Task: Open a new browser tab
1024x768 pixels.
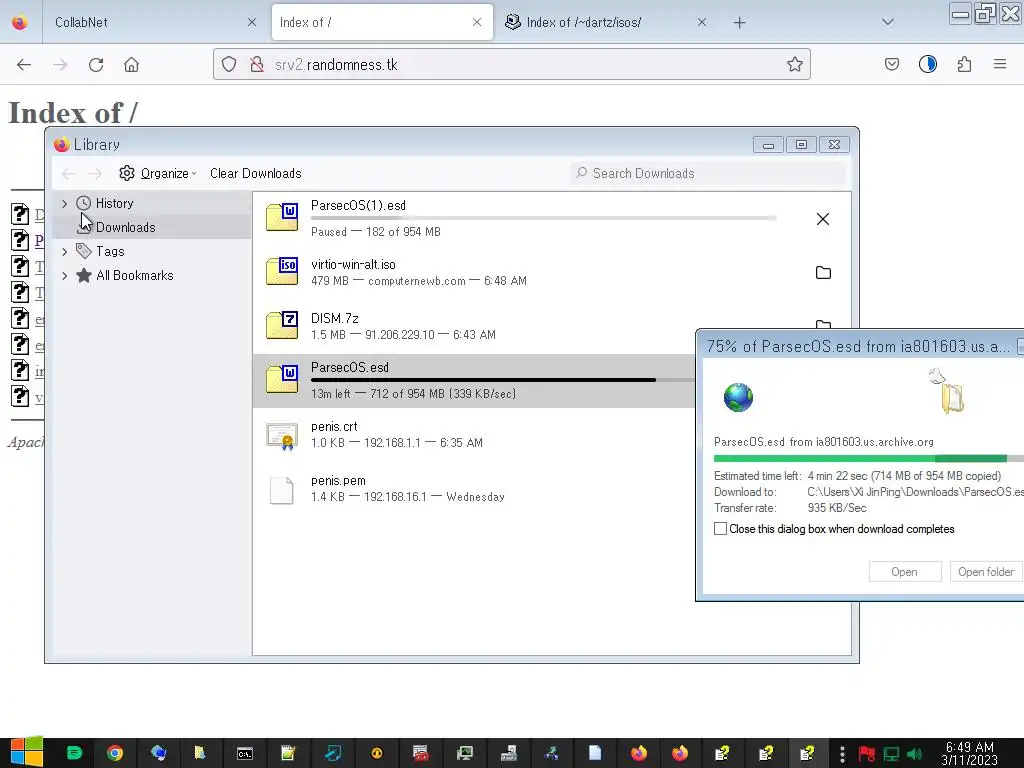Action: pos(739,23)
